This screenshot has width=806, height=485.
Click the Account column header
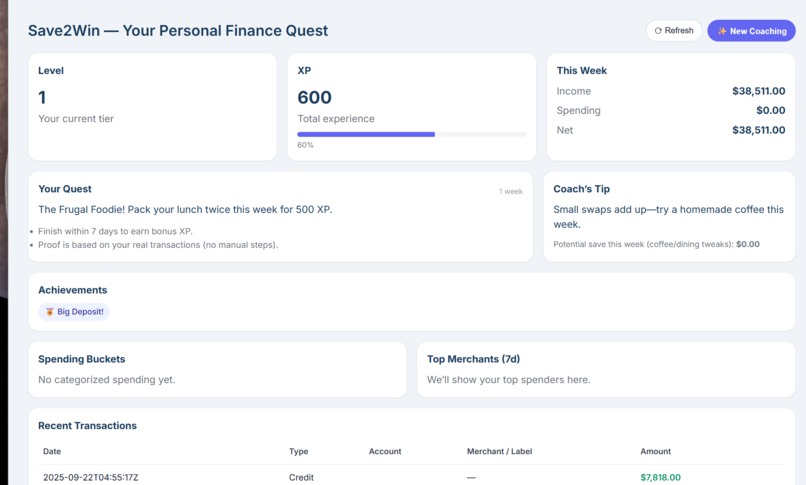pos(385,451)
